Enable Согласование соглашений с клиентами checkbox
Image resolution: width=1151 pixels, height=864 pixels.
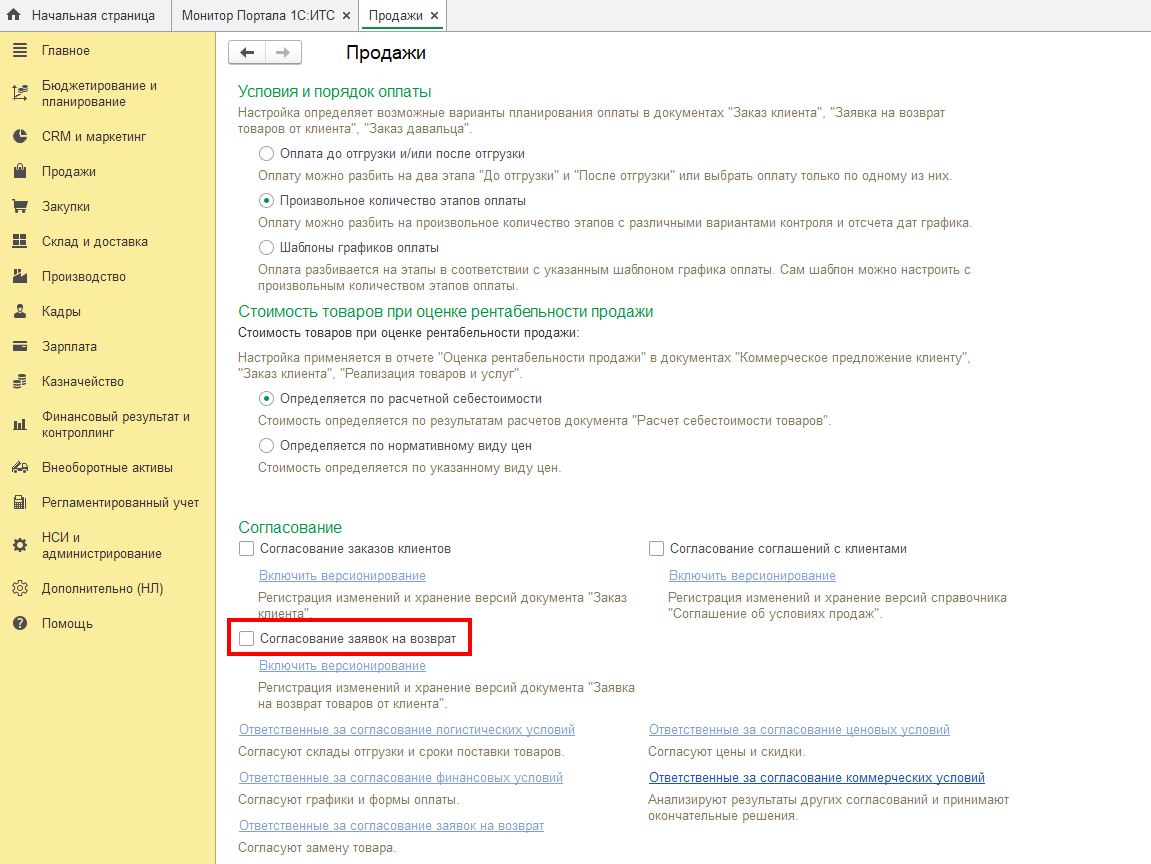[x=656, y=548]
